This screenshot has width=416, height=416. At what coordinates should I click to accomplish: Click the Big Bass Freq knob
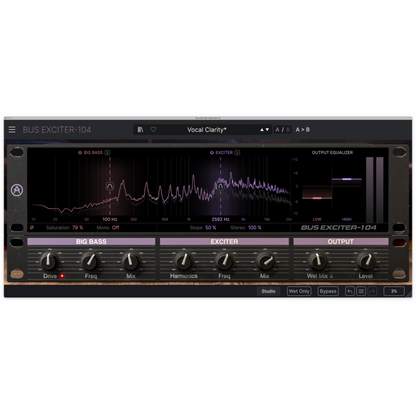pyautogui.click(x=91, y=261)
